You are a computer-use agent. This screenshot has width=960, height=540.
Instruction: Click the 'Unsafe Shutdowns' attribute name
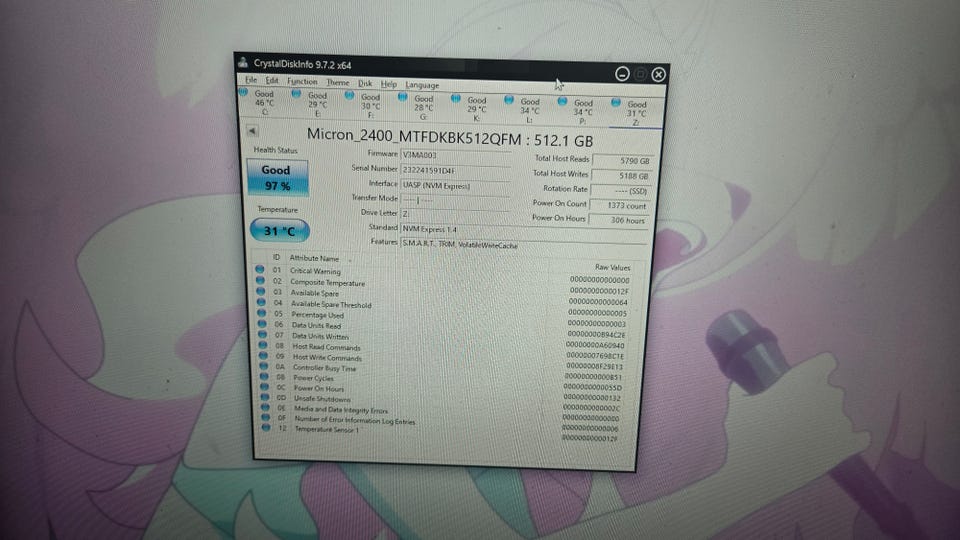[322, 399]
